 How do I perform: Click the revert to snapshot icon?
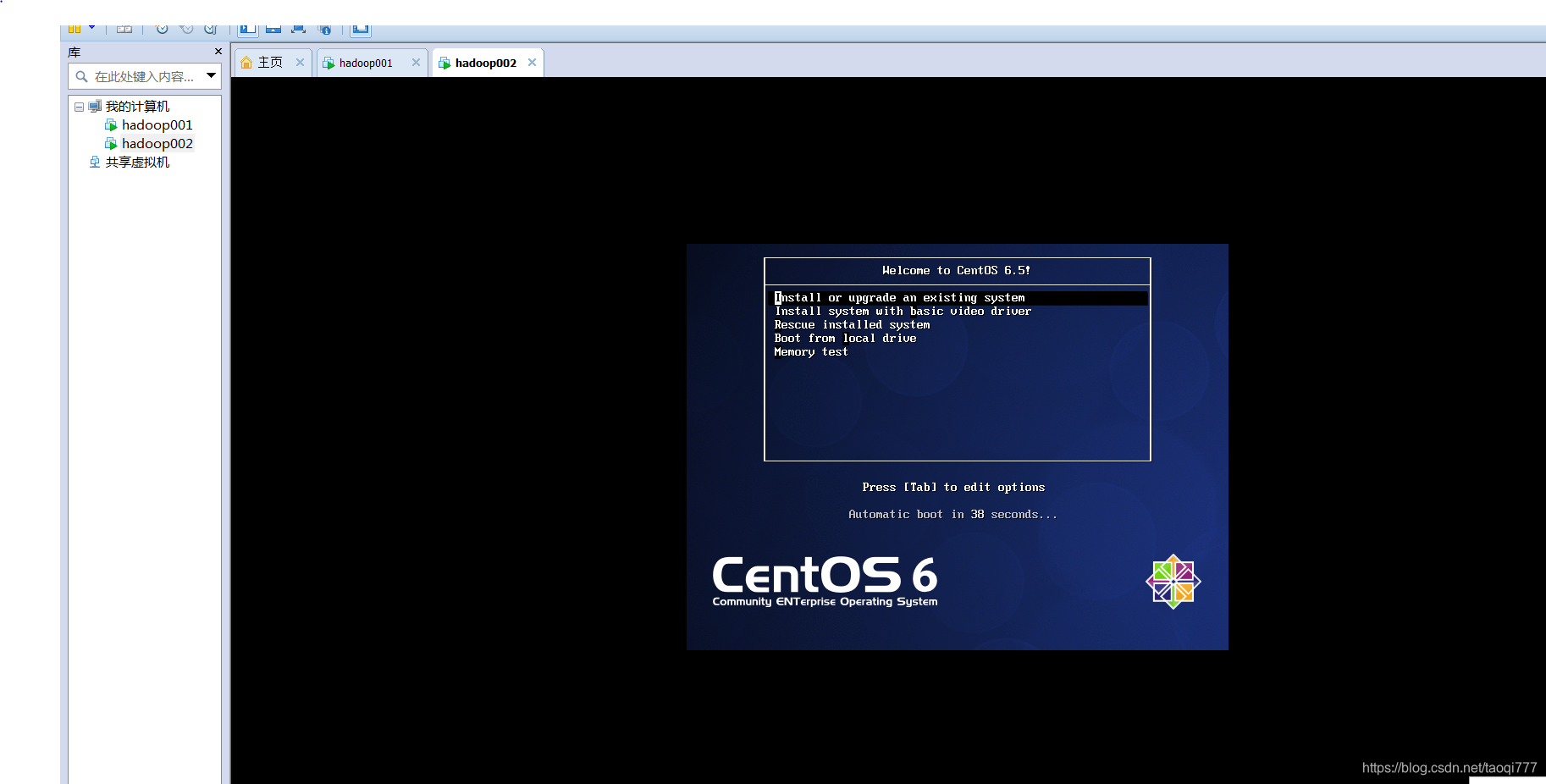(x=186, y=29)
